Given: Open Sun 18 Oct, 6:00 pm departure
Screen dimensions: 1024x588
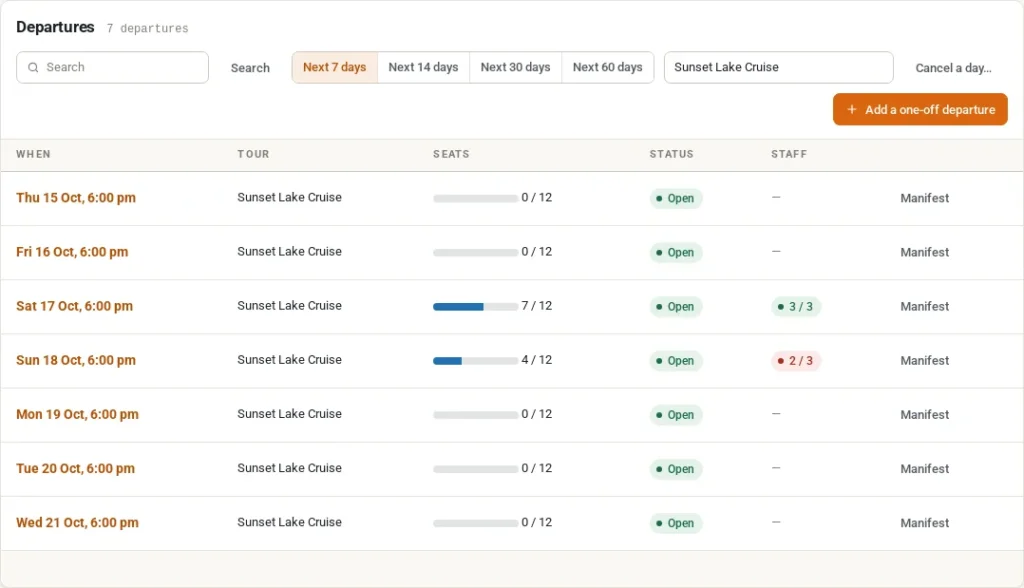Looking at the screenshot, I should pyautogui.click(x=76, y=361).
